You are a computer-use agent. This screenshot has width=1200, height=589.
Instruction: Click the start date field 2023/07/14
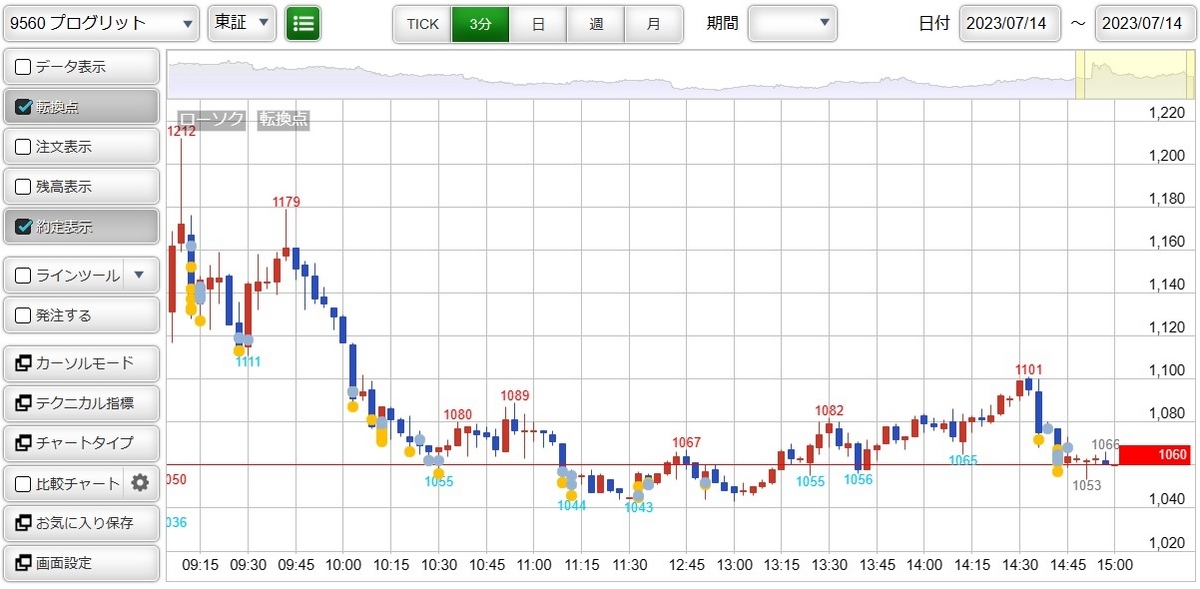click(x=1010, y=23)
